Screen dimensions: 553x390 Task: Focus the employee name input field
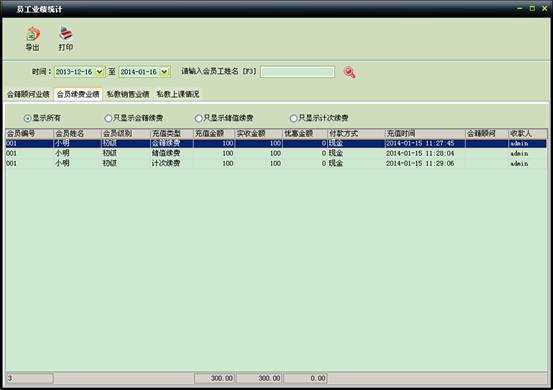pos(297,72)
